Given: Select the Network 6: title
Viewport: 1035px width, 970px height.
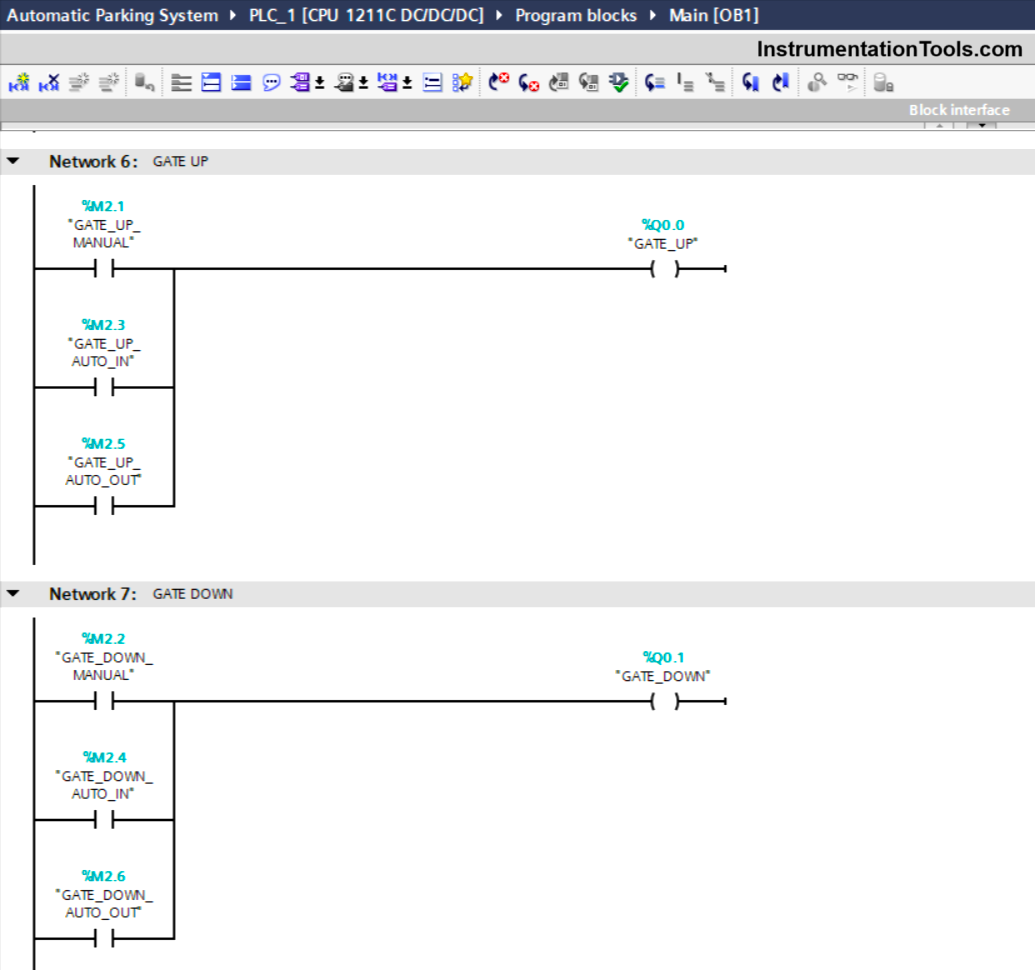Looking at the screenshot, I should click(93, 162).
